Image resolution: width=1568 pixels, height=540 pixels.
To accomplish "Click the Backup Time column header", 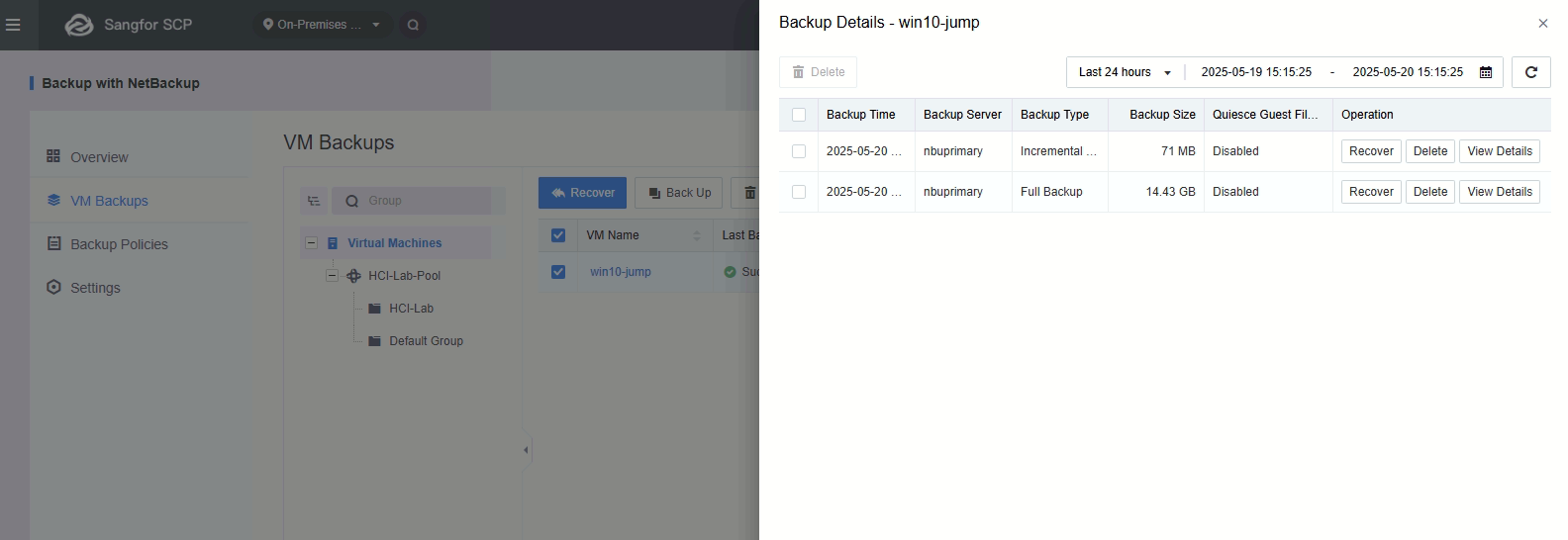I will click(x=866, y=115).
